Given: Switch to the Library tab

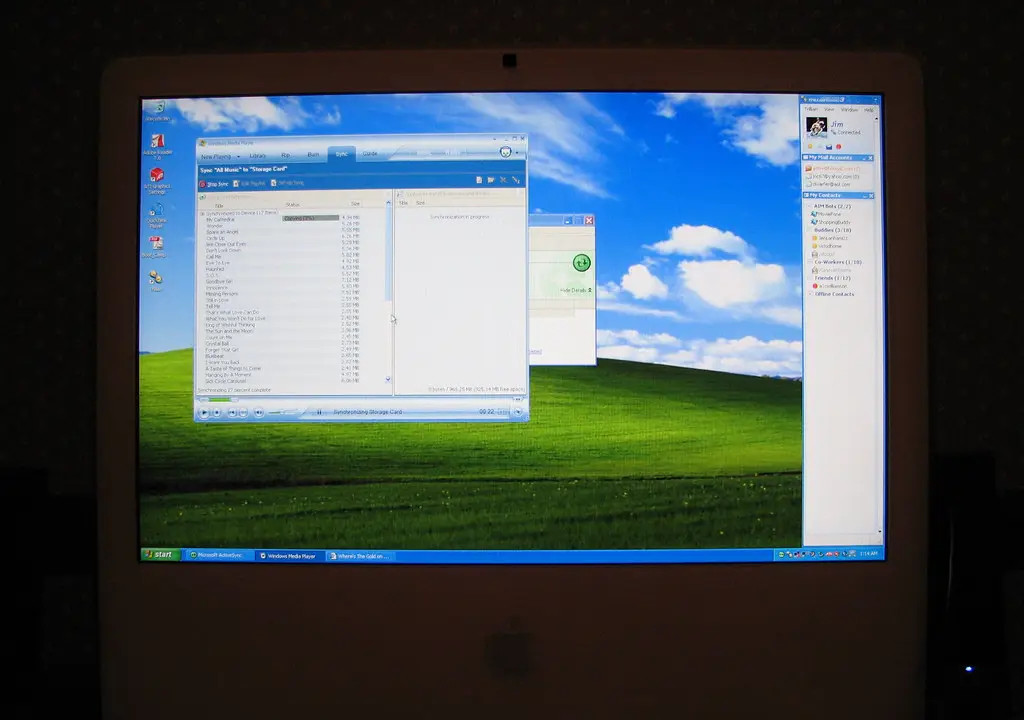Looking at the screenshot, I should 257,155.
